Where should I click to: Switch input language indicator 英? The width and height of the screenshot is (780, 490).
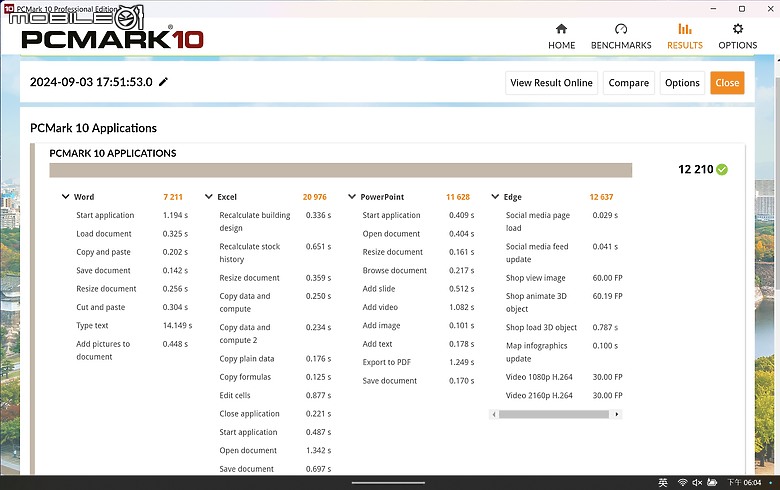663,483
